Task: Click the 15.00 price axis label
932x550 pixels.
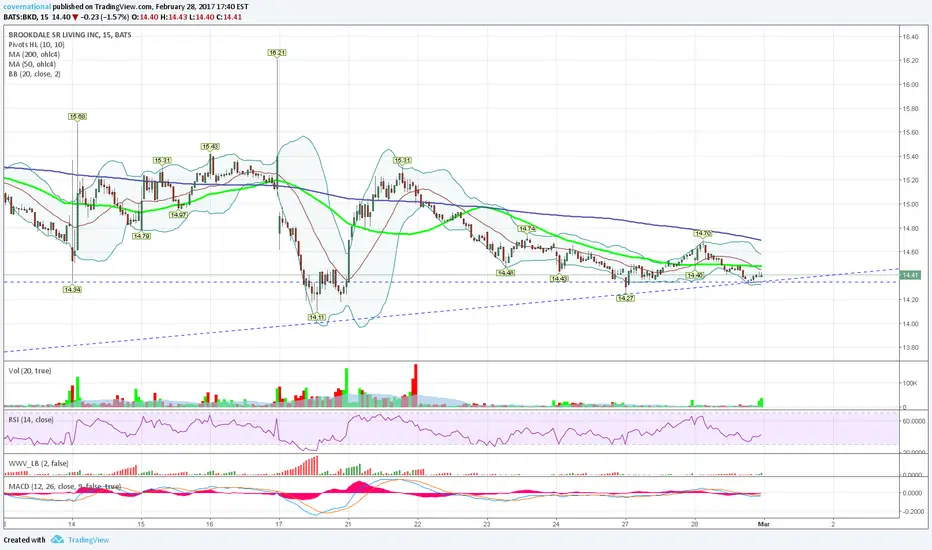Action: [911, 204]
